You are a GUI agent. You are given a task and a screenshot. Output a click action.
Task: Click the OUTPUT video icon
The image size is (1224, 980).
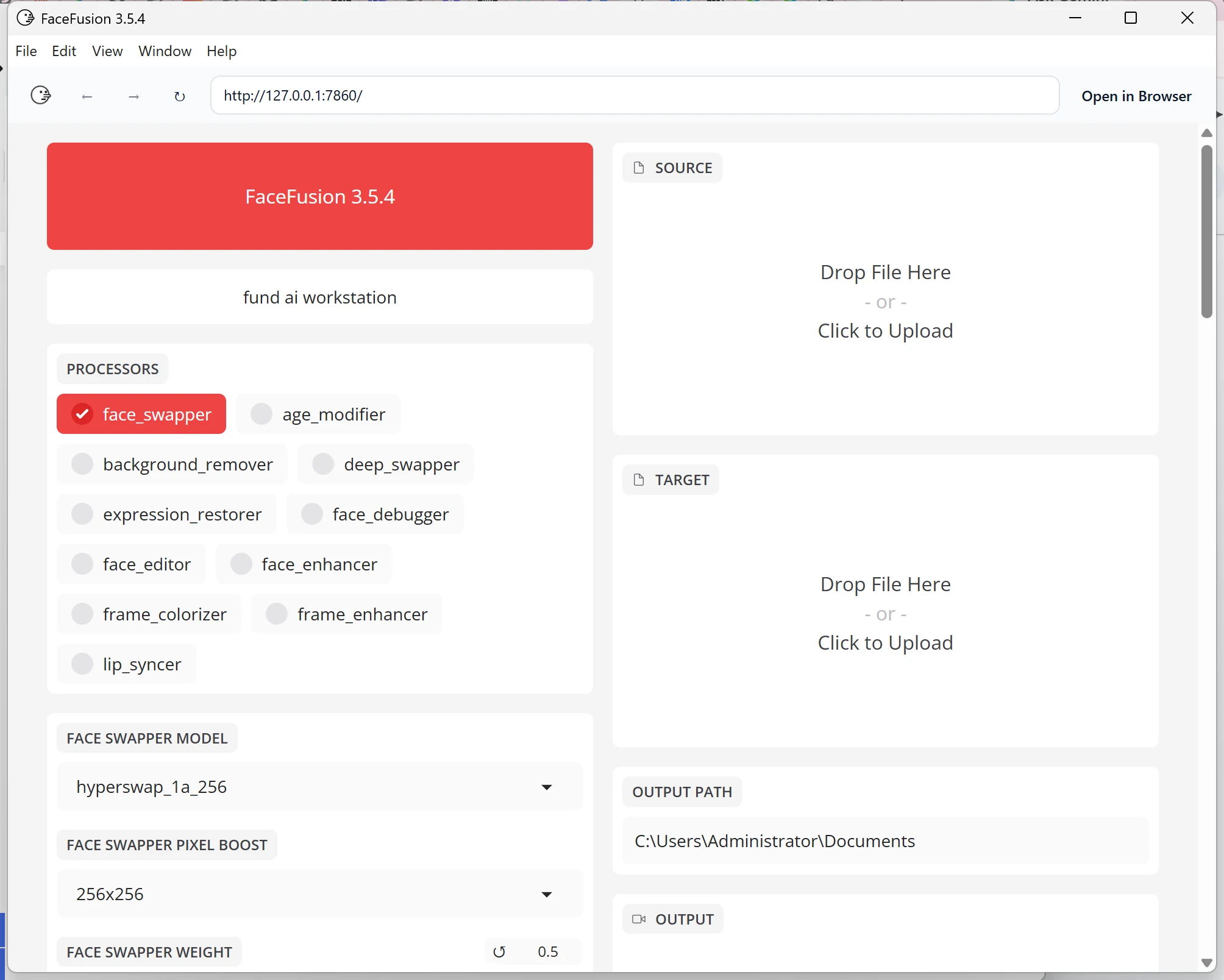point(639,919)
